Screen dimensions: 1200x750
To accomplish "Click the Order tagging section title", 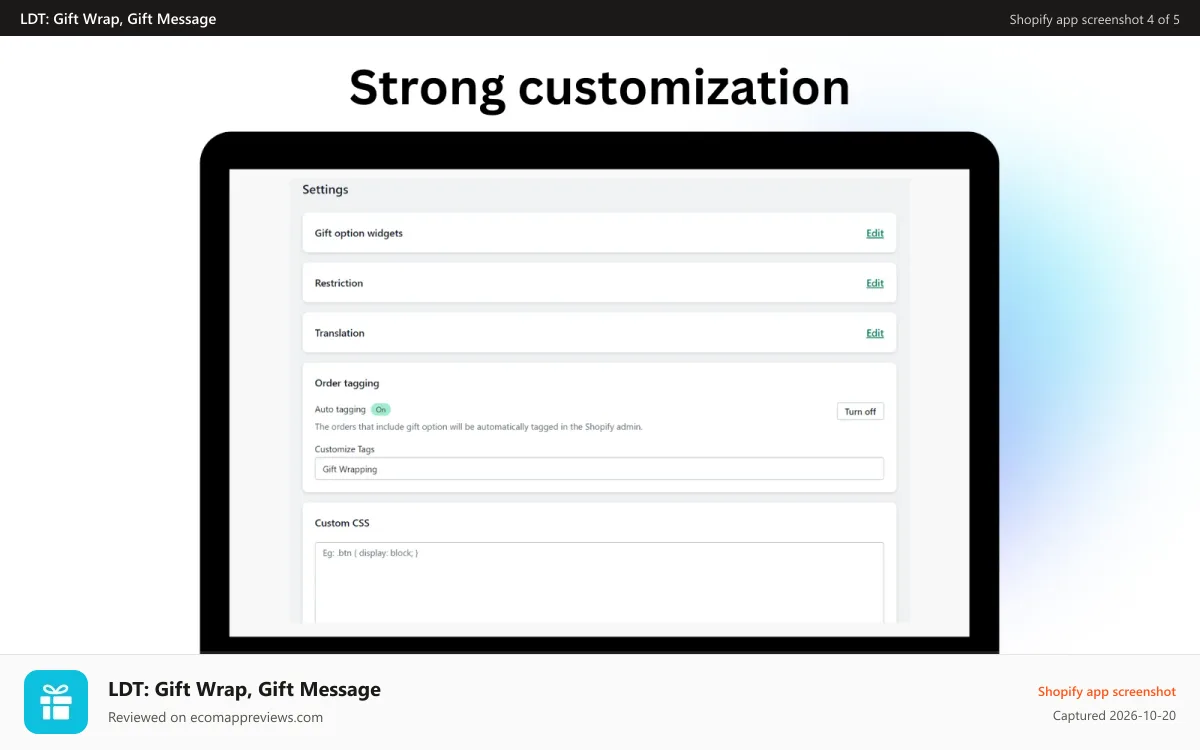I will click(347, 383).
